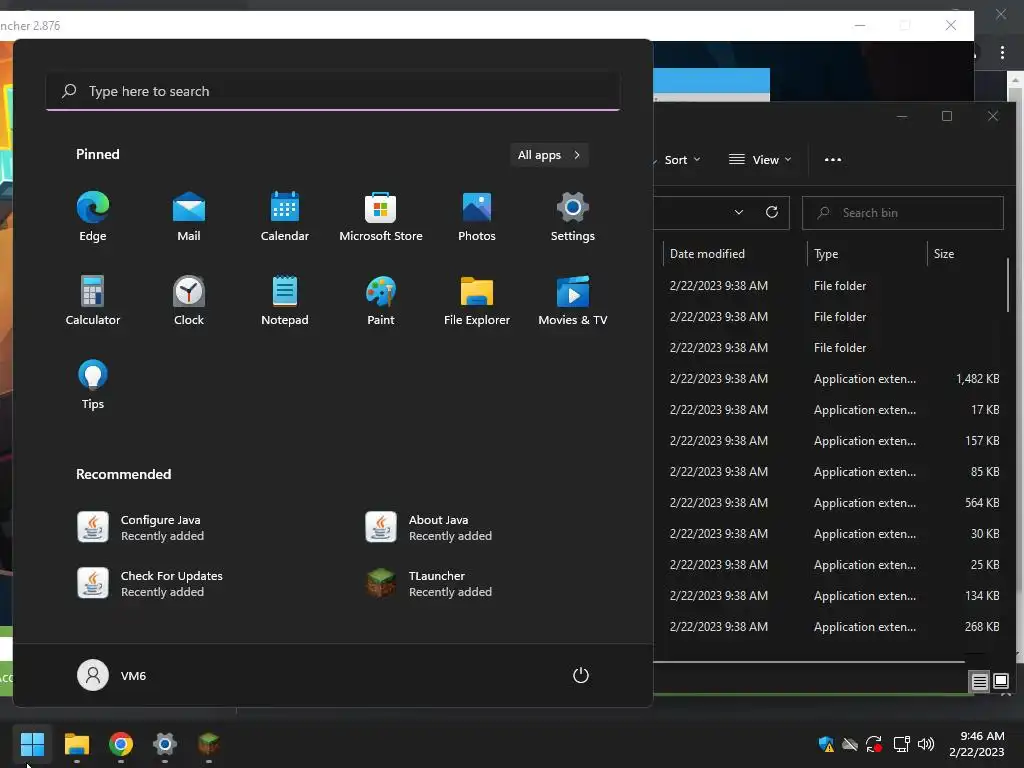
Task: Open the See more menu in File Explorer
Action: (833, 160)
